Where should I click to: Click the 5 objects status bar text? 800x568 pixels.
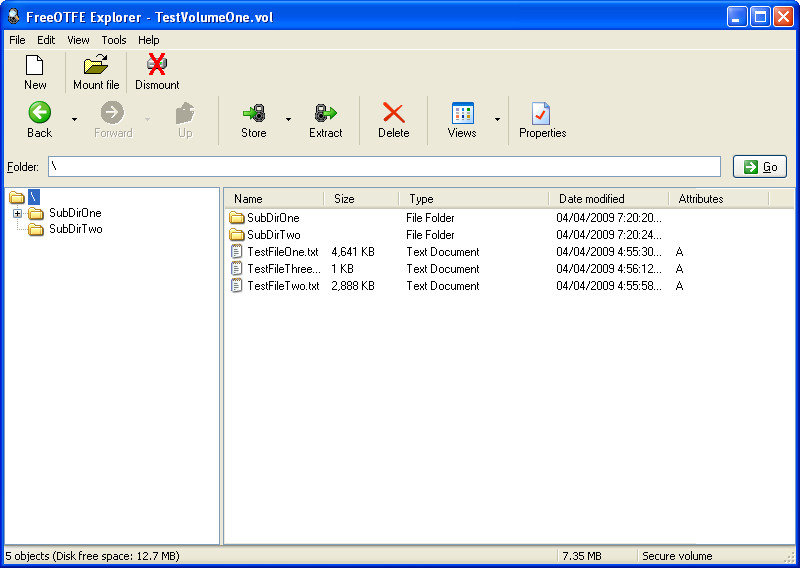pos(92,556)
